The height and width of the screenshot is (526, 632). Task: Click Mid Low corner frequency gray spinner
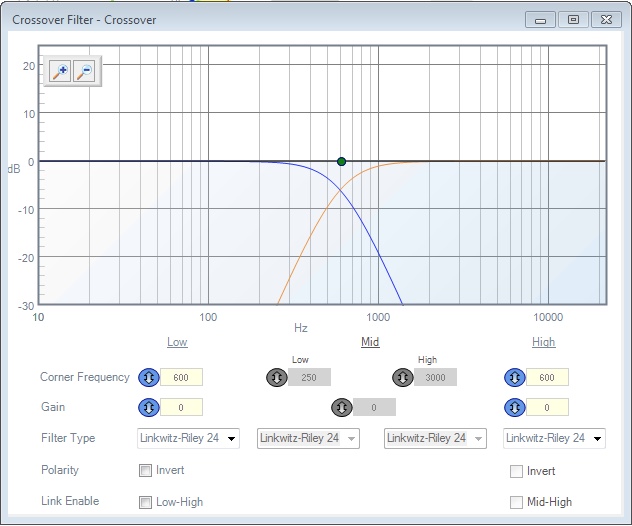point(276,377)
